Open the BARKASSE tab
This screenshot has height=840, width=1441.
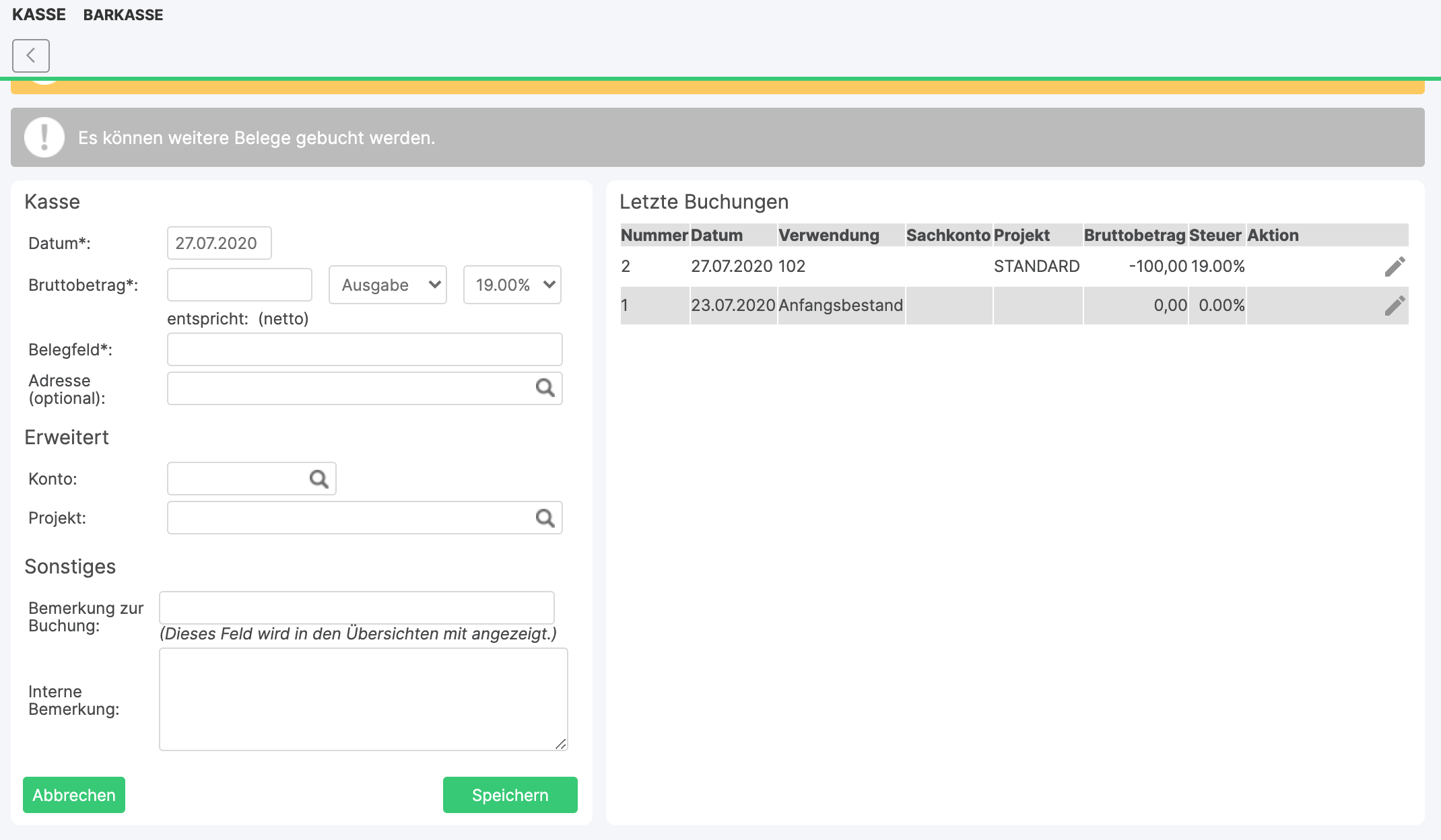[123, 15]
